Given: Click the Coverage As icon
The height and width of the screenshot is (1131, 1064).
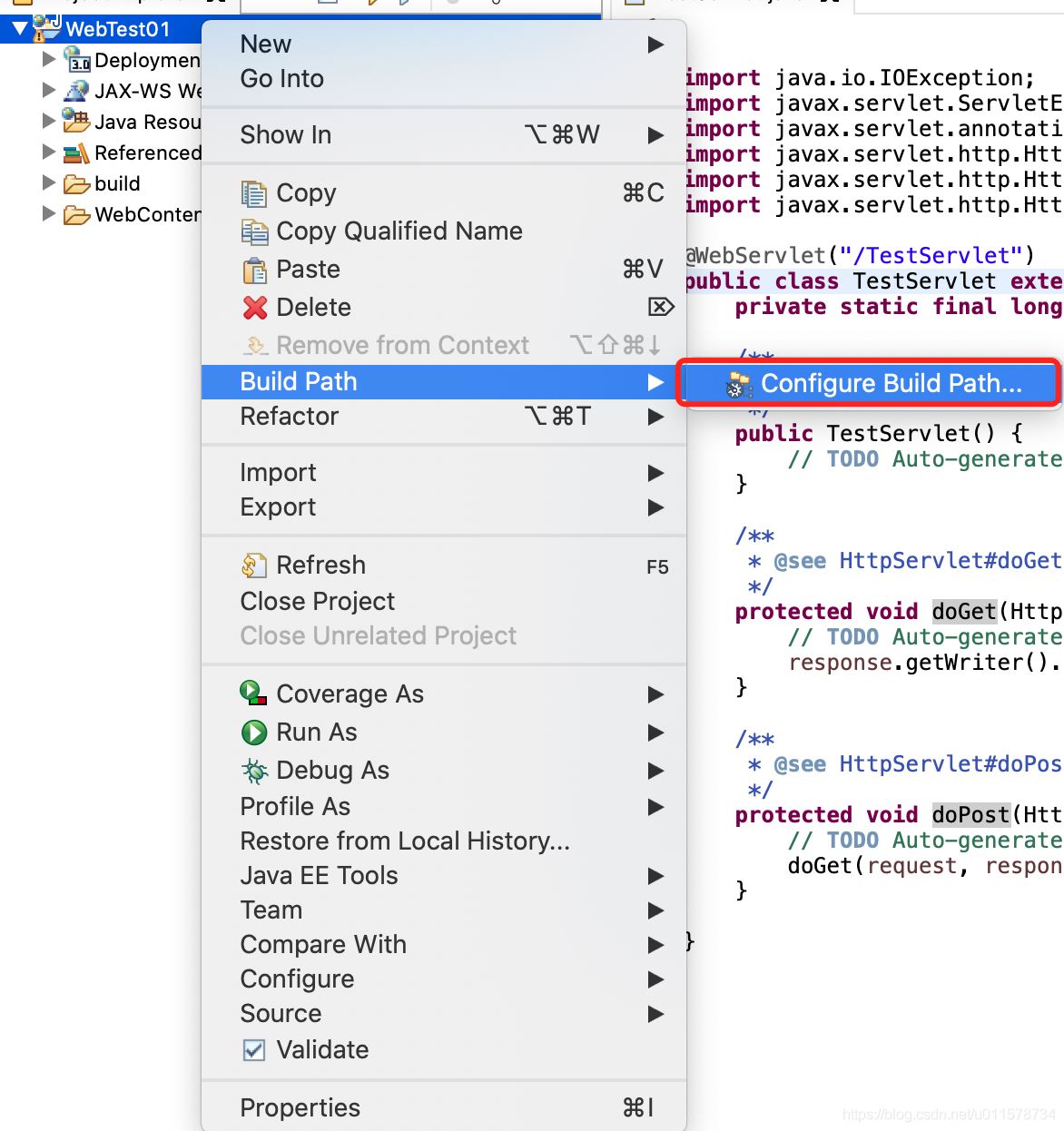Looking at the screenshot, I should tap(254, 694).
